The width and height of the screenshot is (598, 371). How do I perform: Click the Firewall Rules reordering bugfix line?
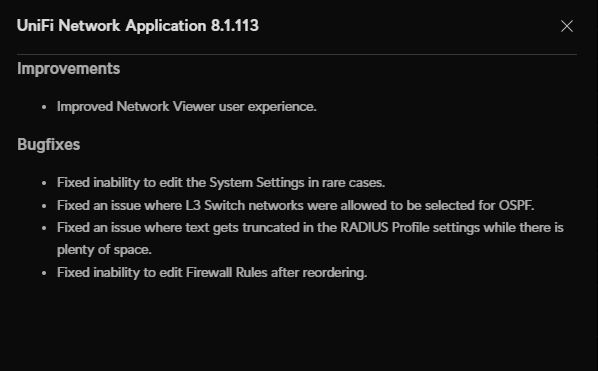212,272
